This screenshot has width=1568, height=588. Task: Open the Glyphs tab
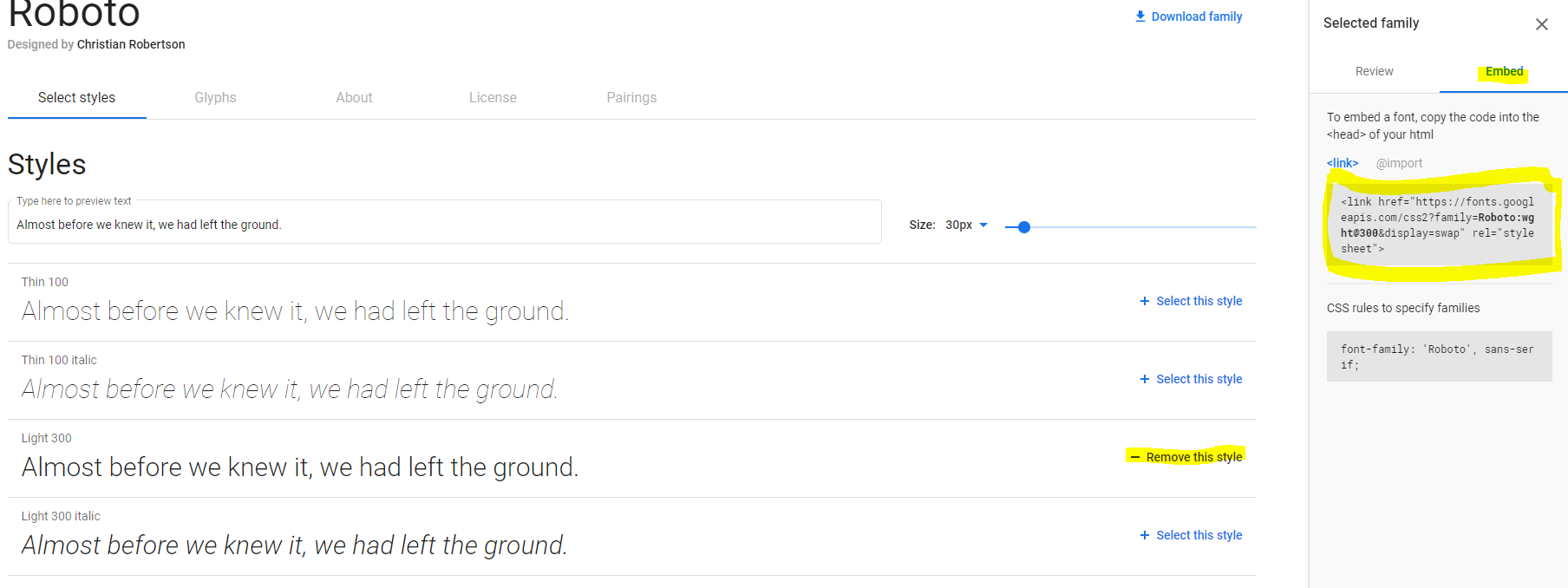[215, 97]
